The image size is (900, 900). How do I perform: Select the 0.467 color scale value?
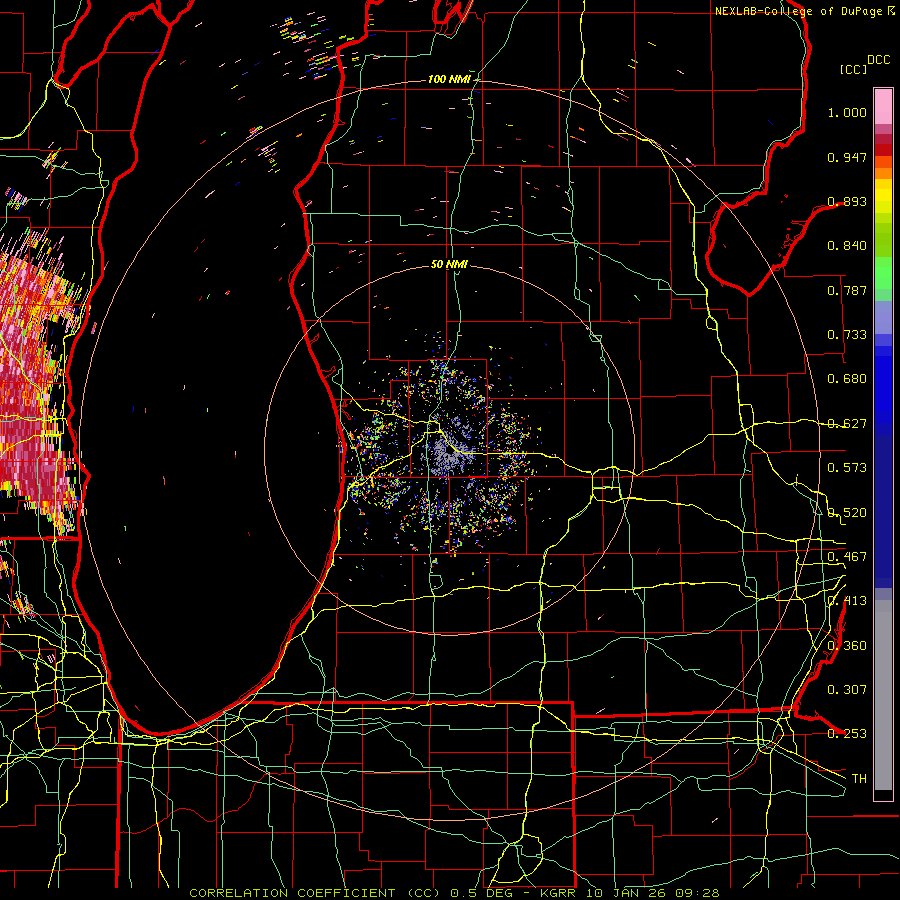tap(847, 557)
